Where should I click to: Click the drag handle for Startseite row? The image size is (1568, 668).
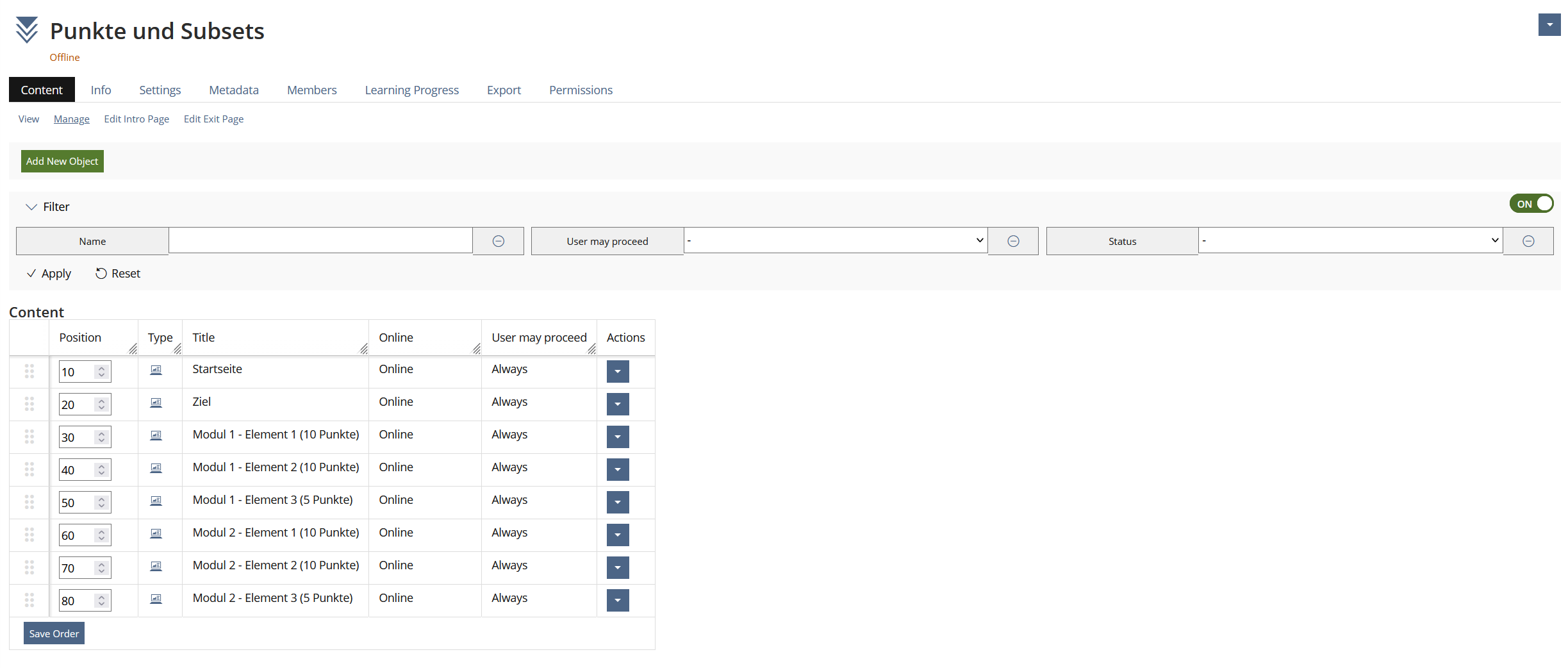click(x=29, y=371)
